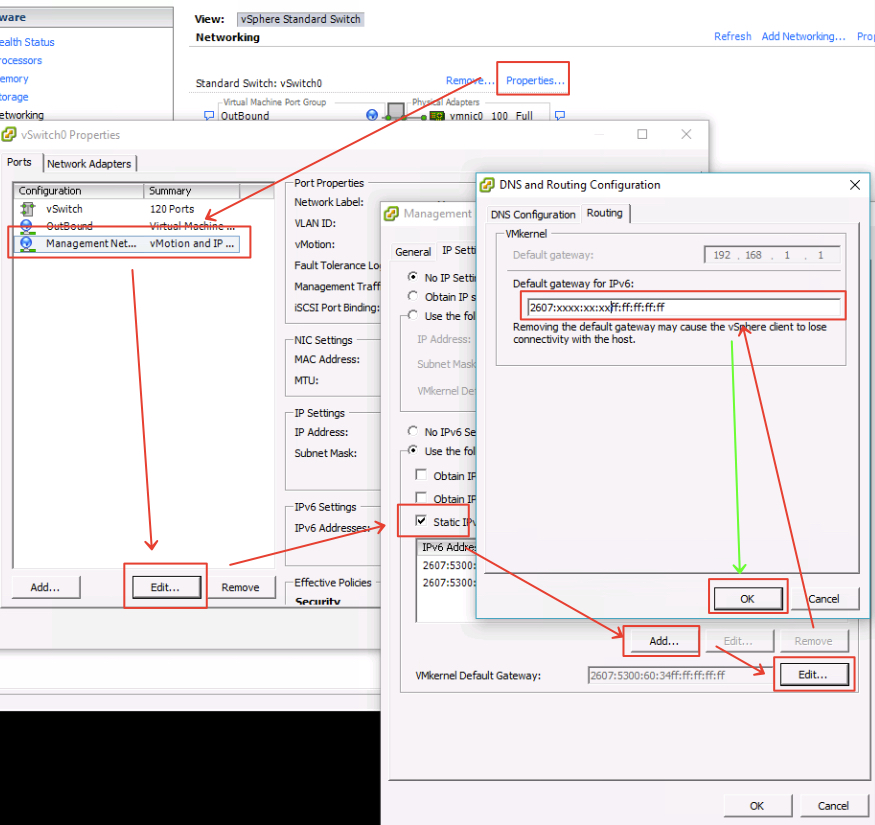This screenshot has height=825, width=875.
Task: Click the Configuration column header
Action: click(79, 191)
